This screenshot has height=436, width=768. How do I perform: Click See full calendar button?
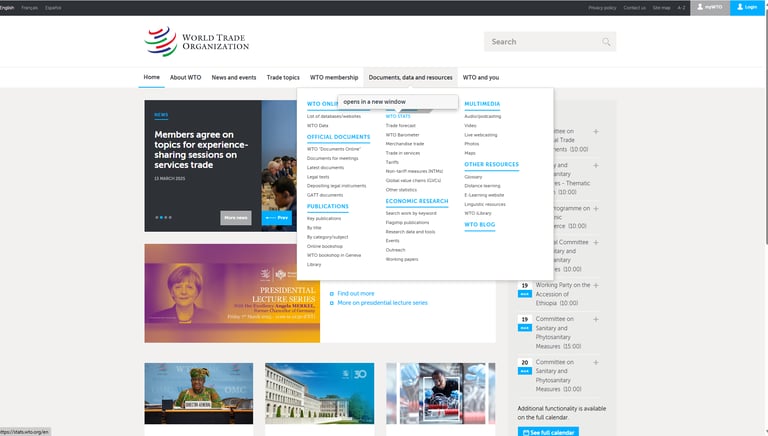pos(548,432)
